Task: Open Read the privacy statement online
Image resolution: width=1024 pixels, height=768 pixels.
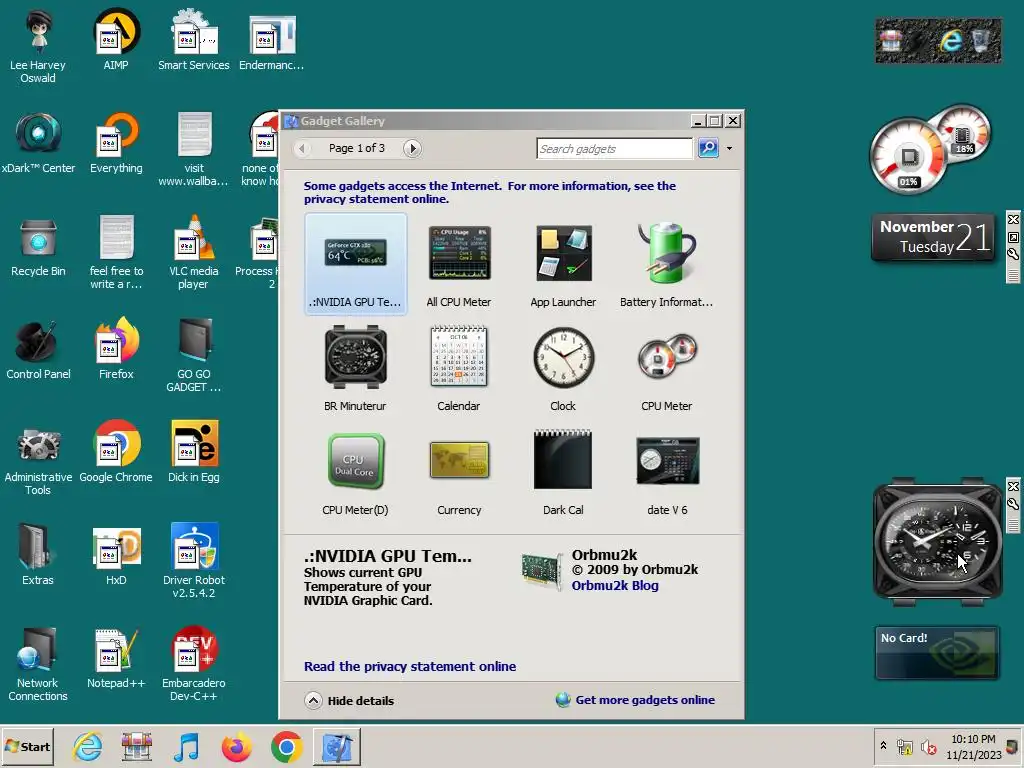Action: pos(410,667)
